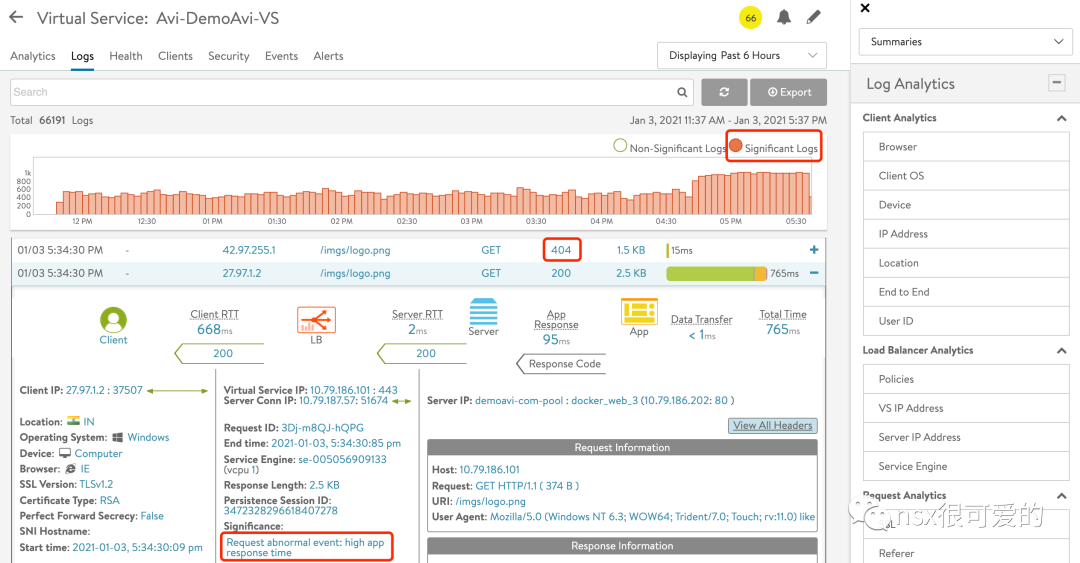1080x563 pixels.
Task: Click high app response time significance text
Action: (x=305, y=547)
